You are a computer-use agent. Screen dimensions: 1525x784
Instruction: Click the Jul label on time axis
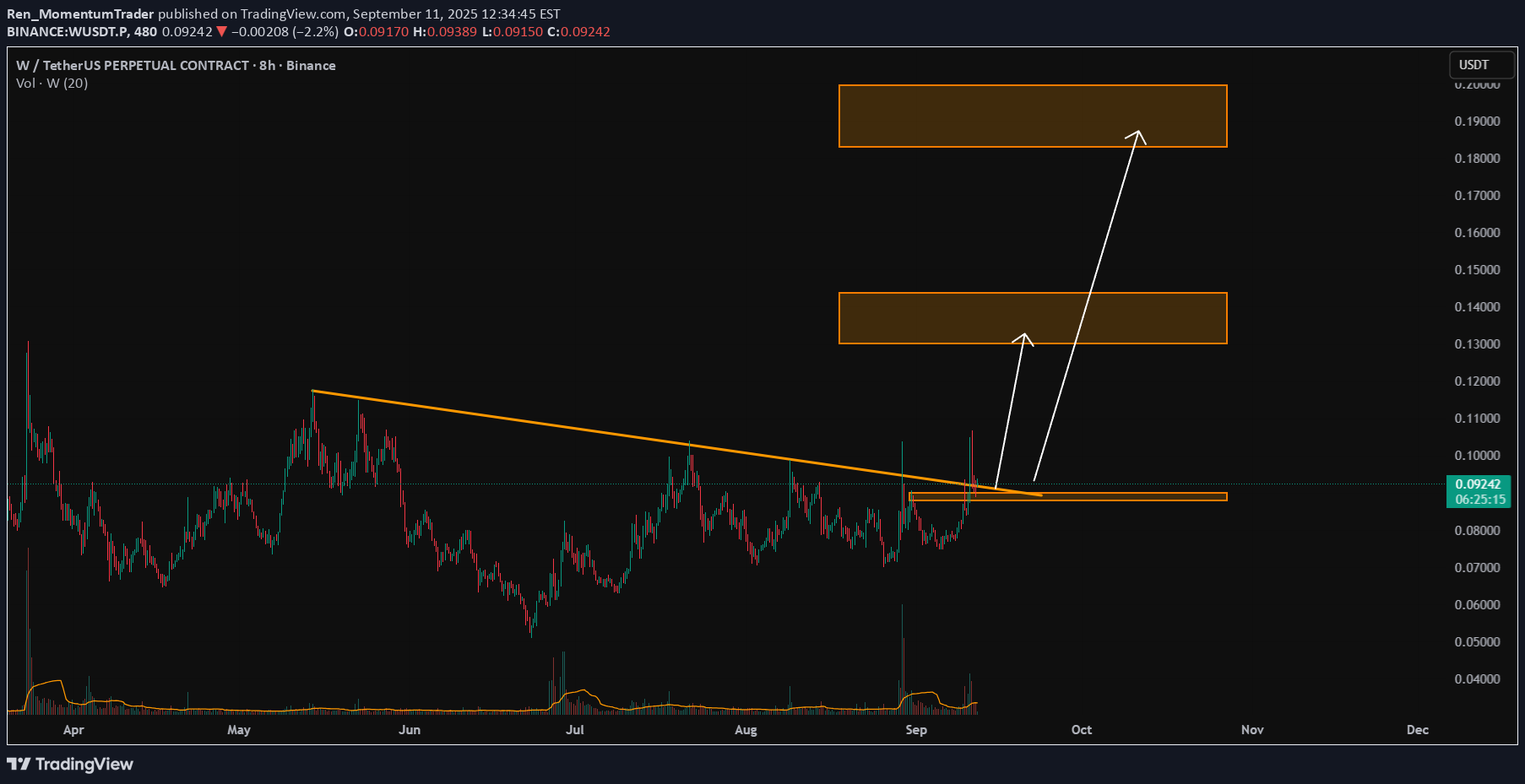[x=575, y=730]
